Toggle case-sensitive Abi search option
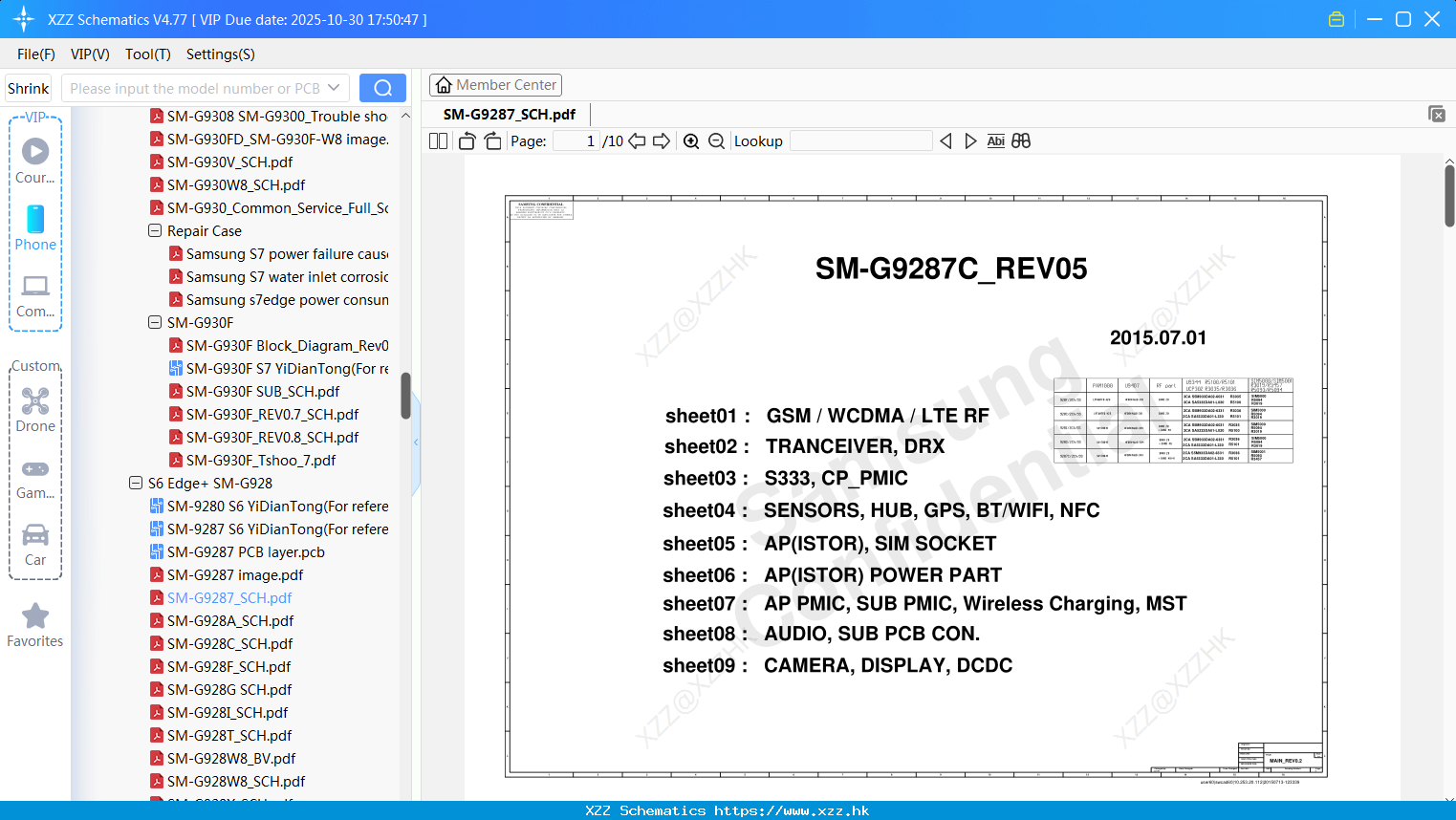 click(996, 140)
